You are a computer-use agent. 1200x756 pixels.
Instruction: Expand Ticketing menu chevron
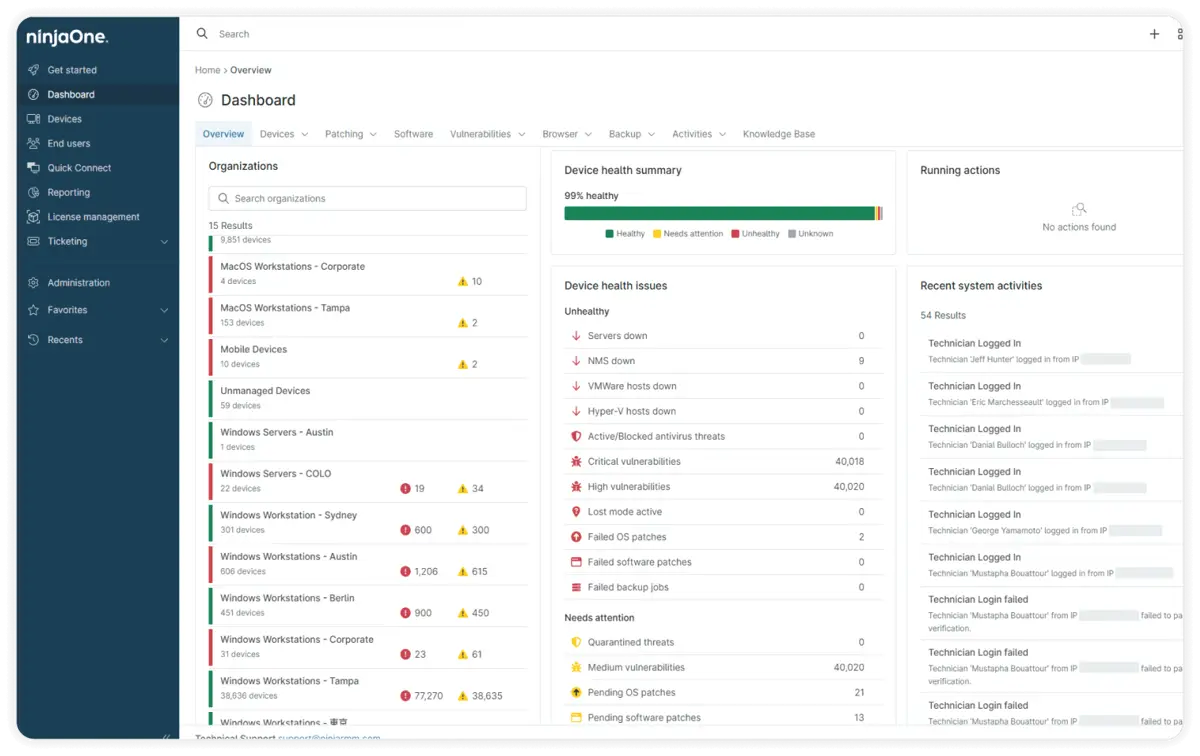pos(164,242)
